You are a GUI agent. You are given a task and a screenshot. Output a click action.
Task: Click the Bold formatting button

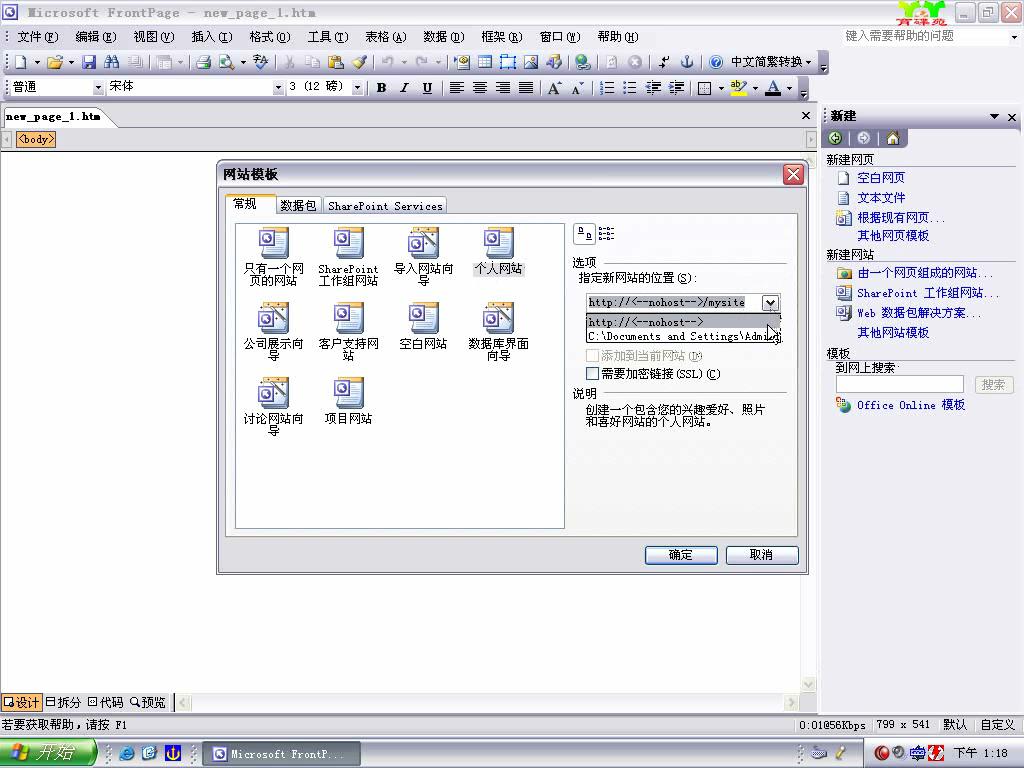[x=381, y=88]
